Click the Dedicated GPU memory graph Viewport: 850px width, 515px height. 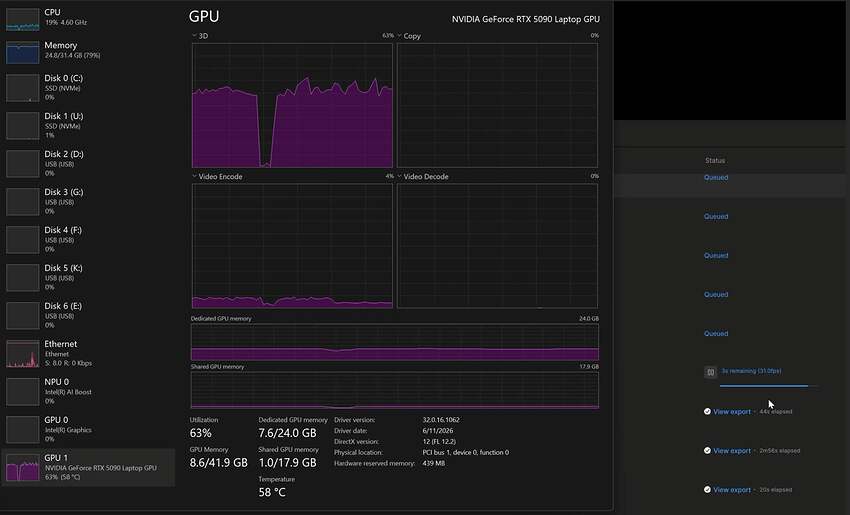click(395, 342)
